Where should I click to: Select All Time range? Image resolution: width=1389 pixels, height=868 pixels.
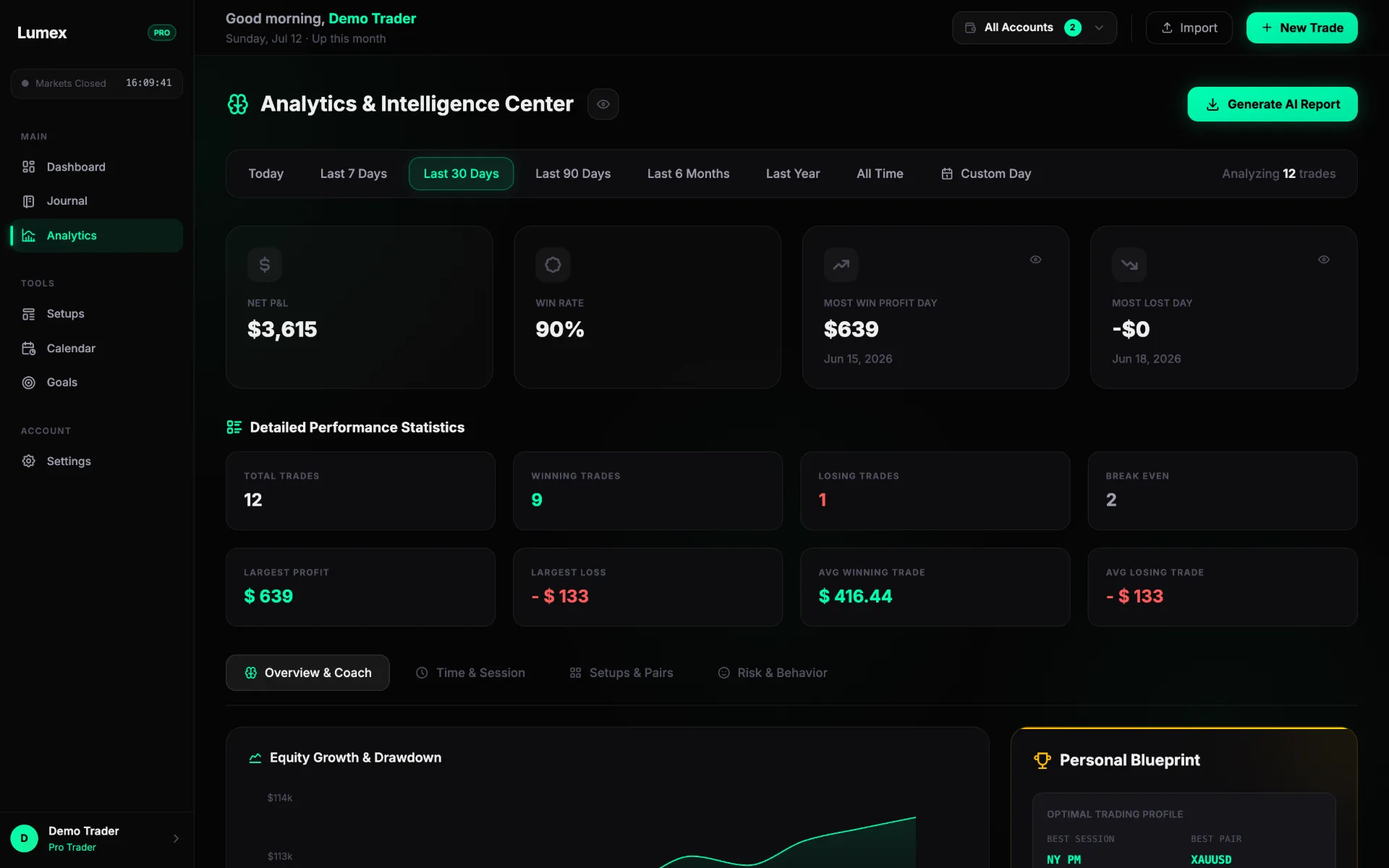(880, 174)
